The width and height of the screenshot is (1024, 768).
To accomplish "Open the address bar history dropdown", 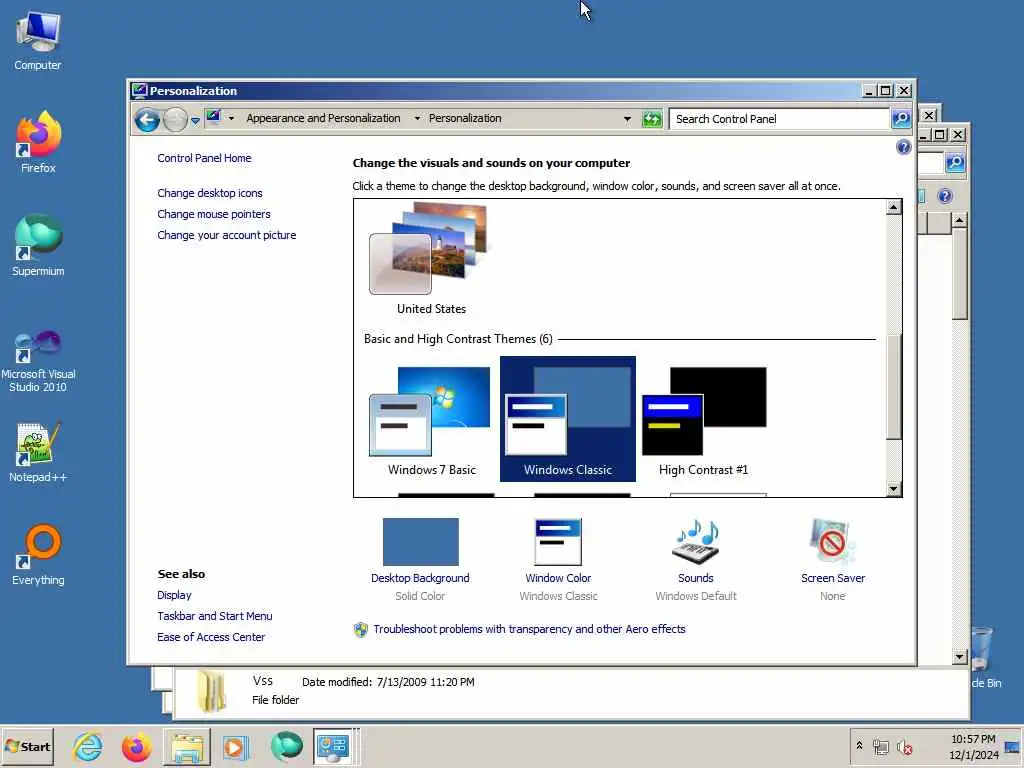I will pos(627,119).
